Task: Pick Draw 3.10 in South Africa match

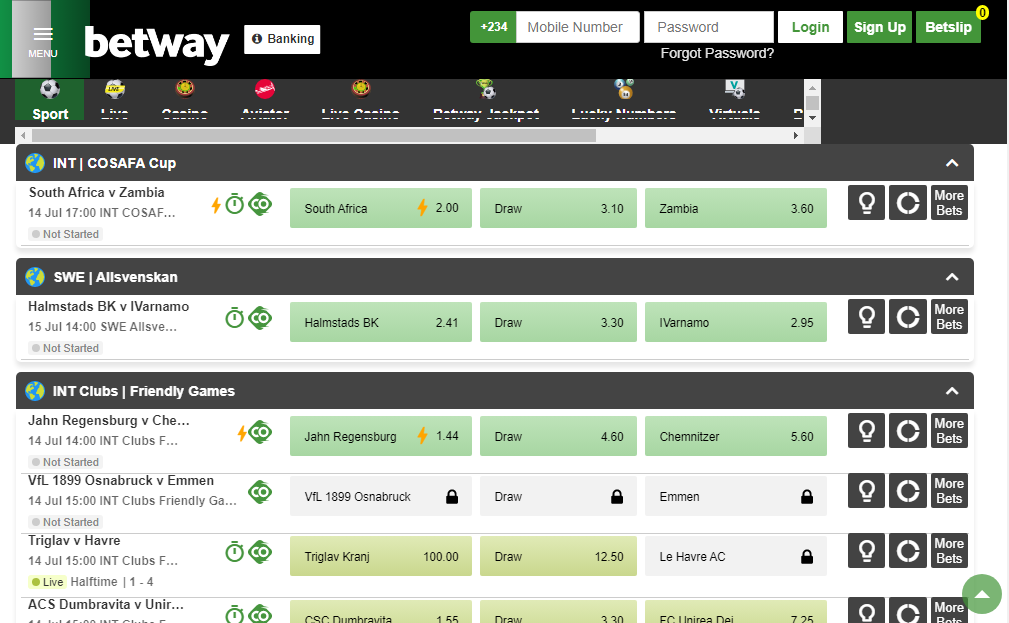Action: pyautogui.click(x=558, y=208)
